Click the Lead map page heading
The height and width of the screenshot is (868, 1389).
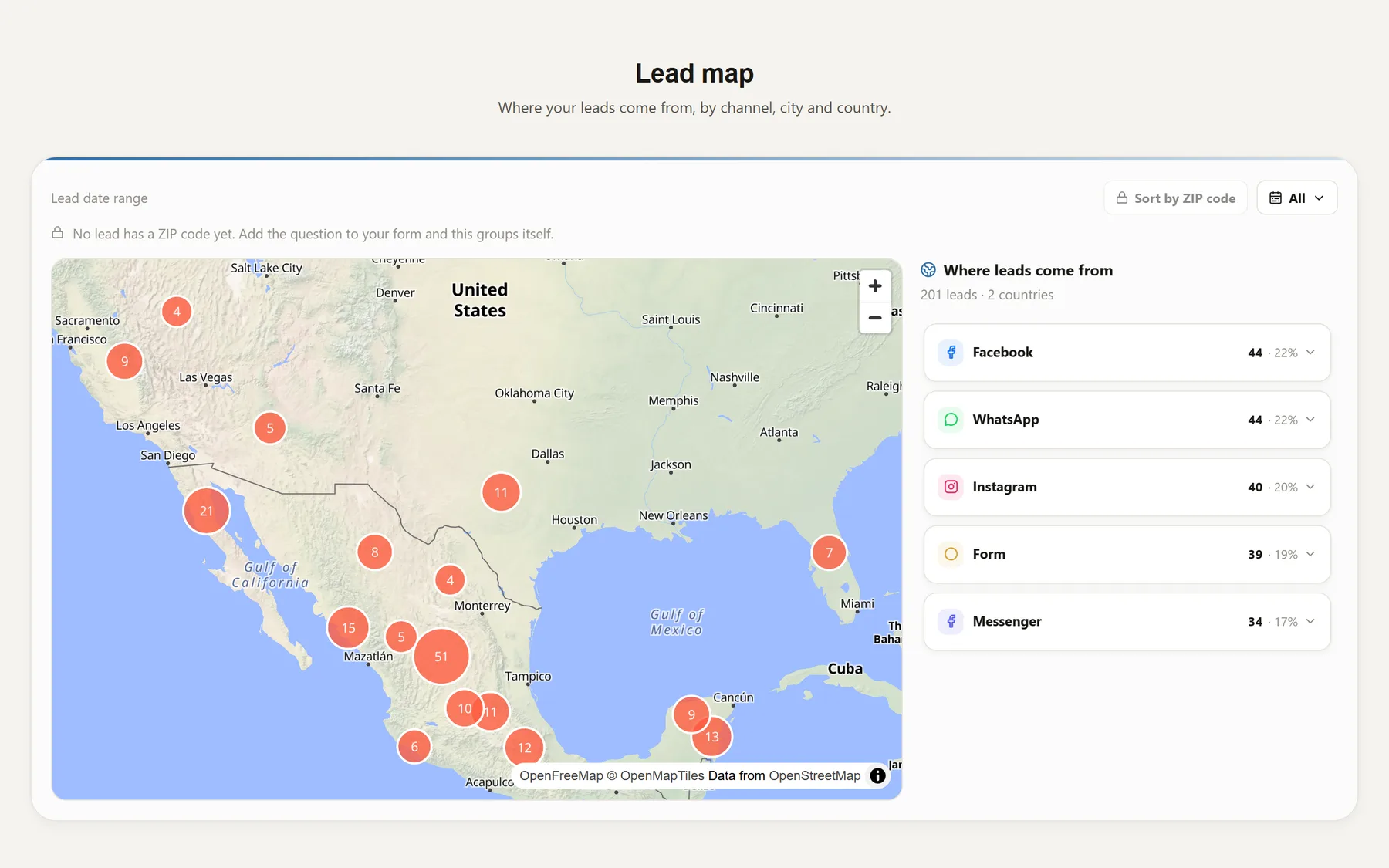(694, 73)
